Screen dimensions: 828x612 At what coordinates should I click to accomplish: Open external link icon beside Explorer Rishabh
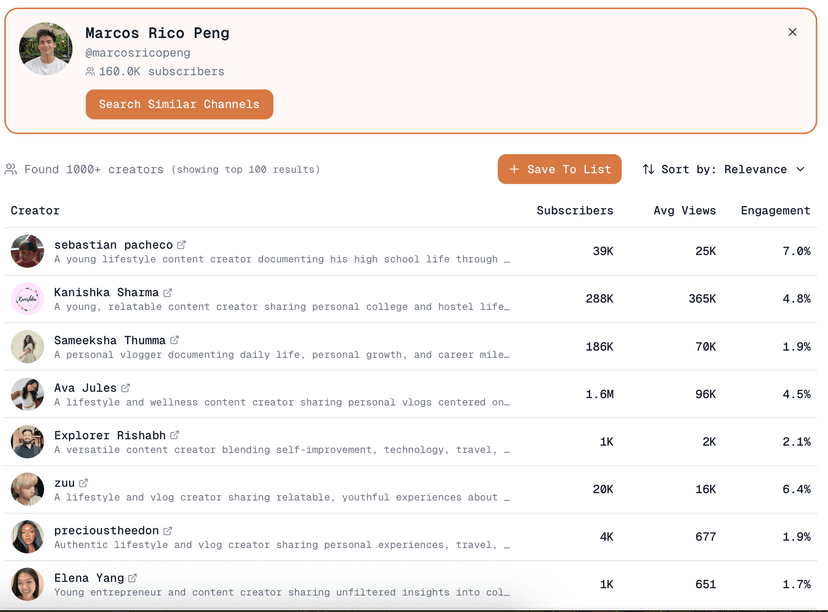pos(175,435)
